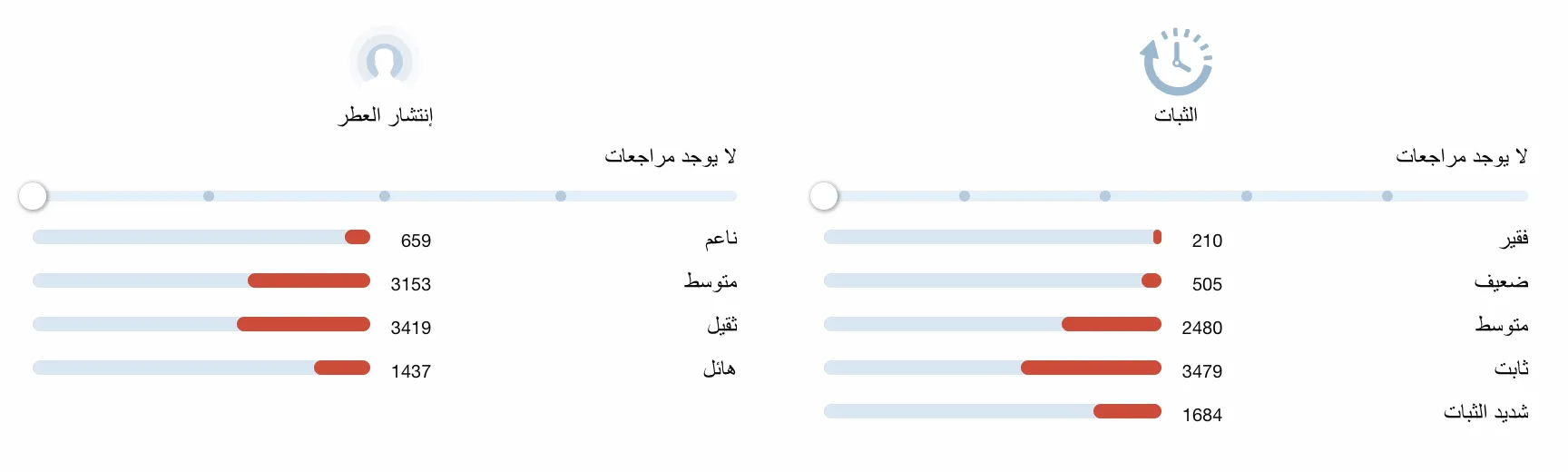This screenshot has width=1568, height=472.
Task: Click the إنتشار العطر slider handle
Action: pos(33,196)
